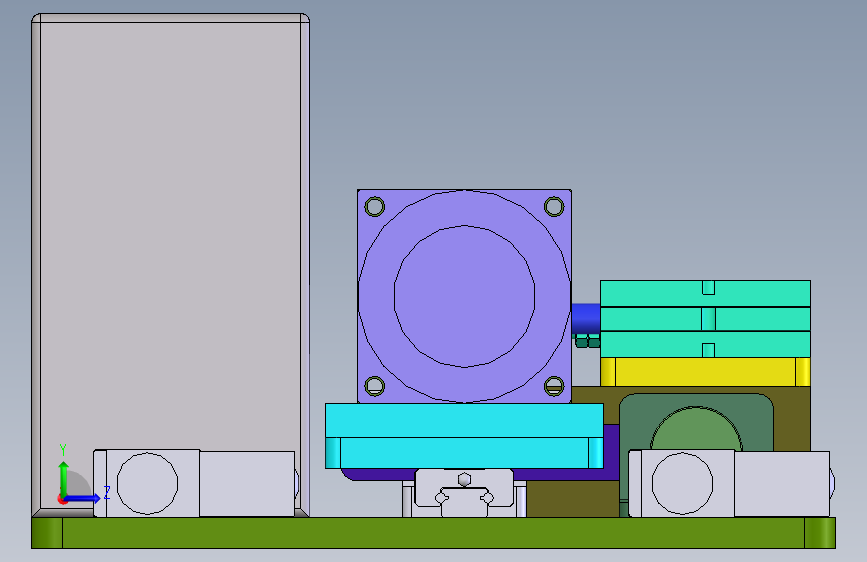Select the lower cyan plate under motor
The image size is (867, 562).
[x=464, y=453]
